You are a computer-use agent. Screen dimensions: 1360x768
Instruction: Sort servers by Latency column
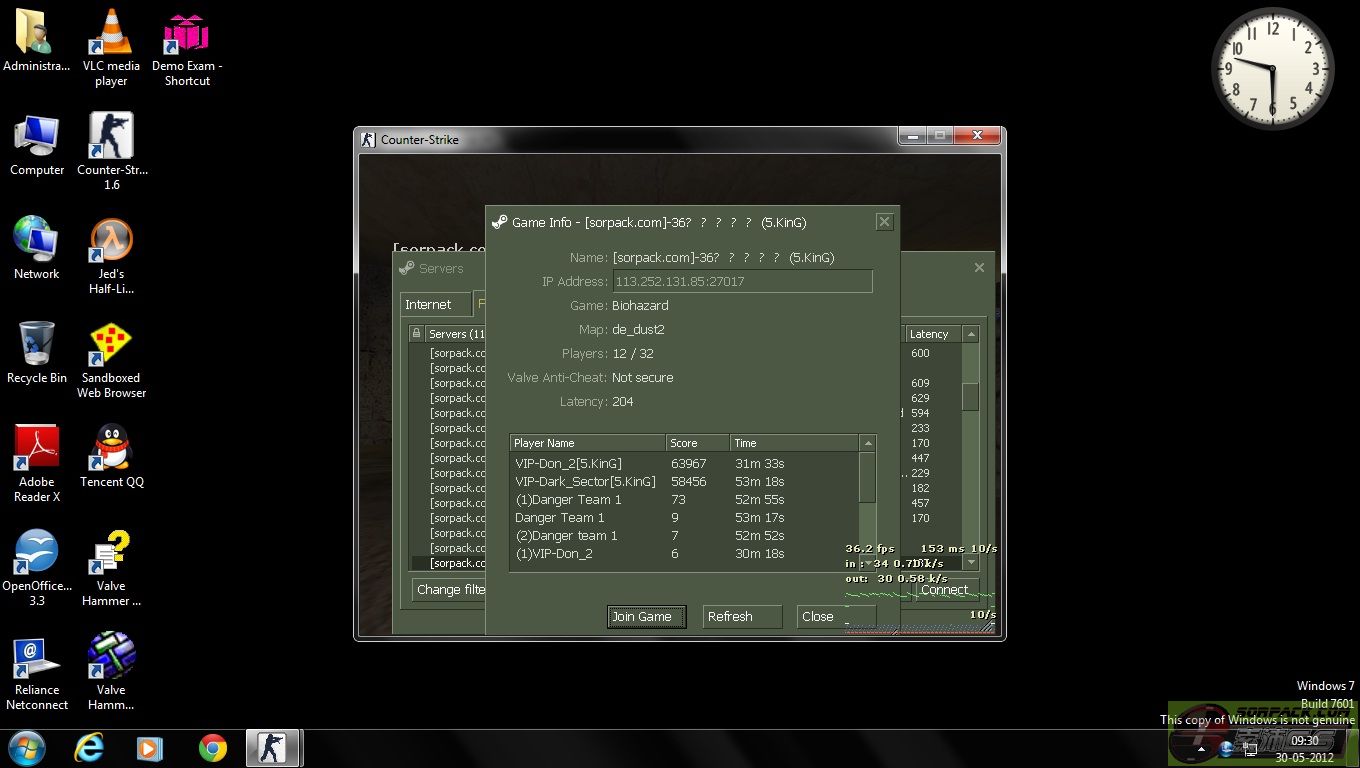[x=931, y=334]
